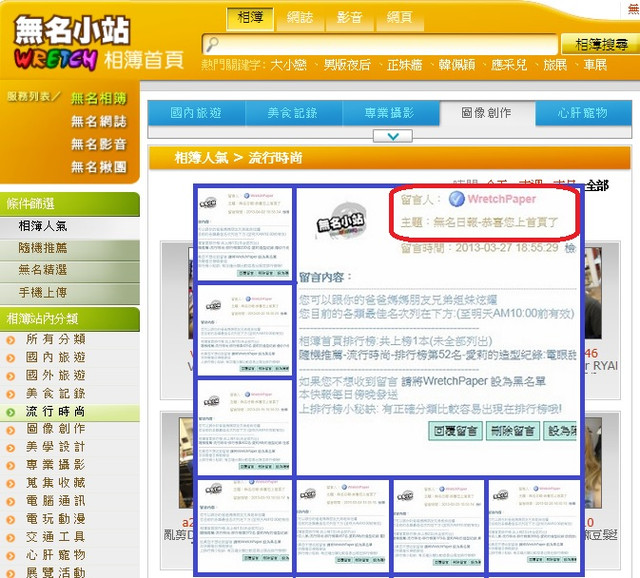The height and width of the screenshot is (578, 640).
Task: Select the 無名精選 filter
Action: tap(69, 270)
